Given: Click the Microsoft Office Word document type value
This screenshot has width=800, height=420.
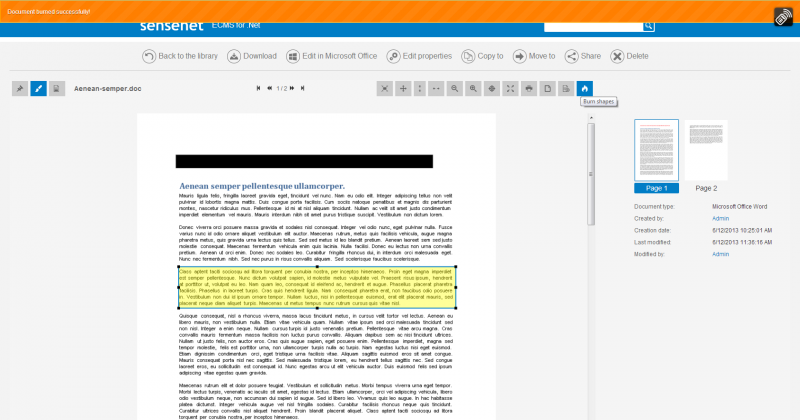Looking at the screenshot, I should pos(740,207).
